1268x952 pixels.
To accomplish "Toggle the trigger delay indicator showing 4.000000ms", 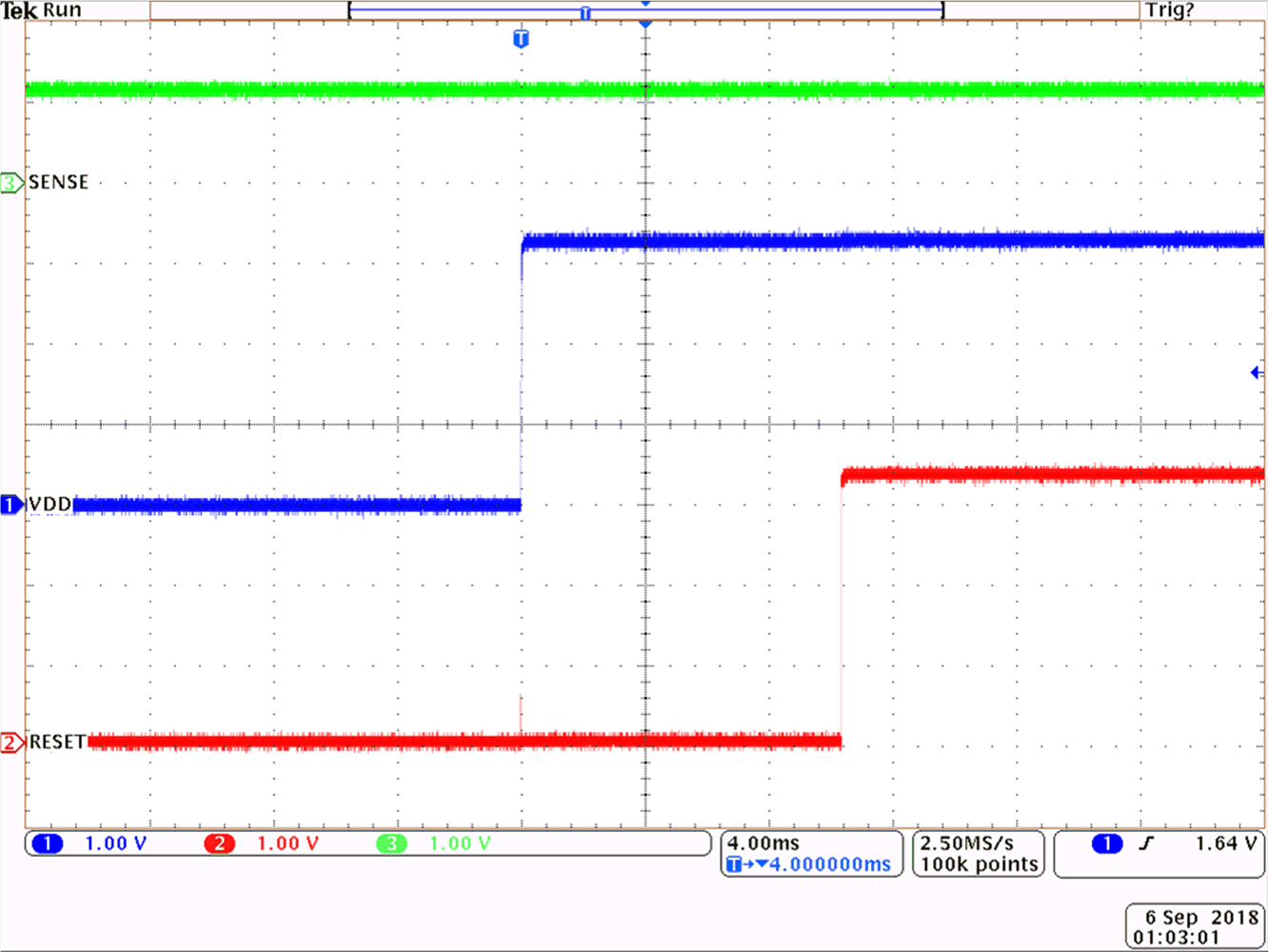I will click(811, 864).
